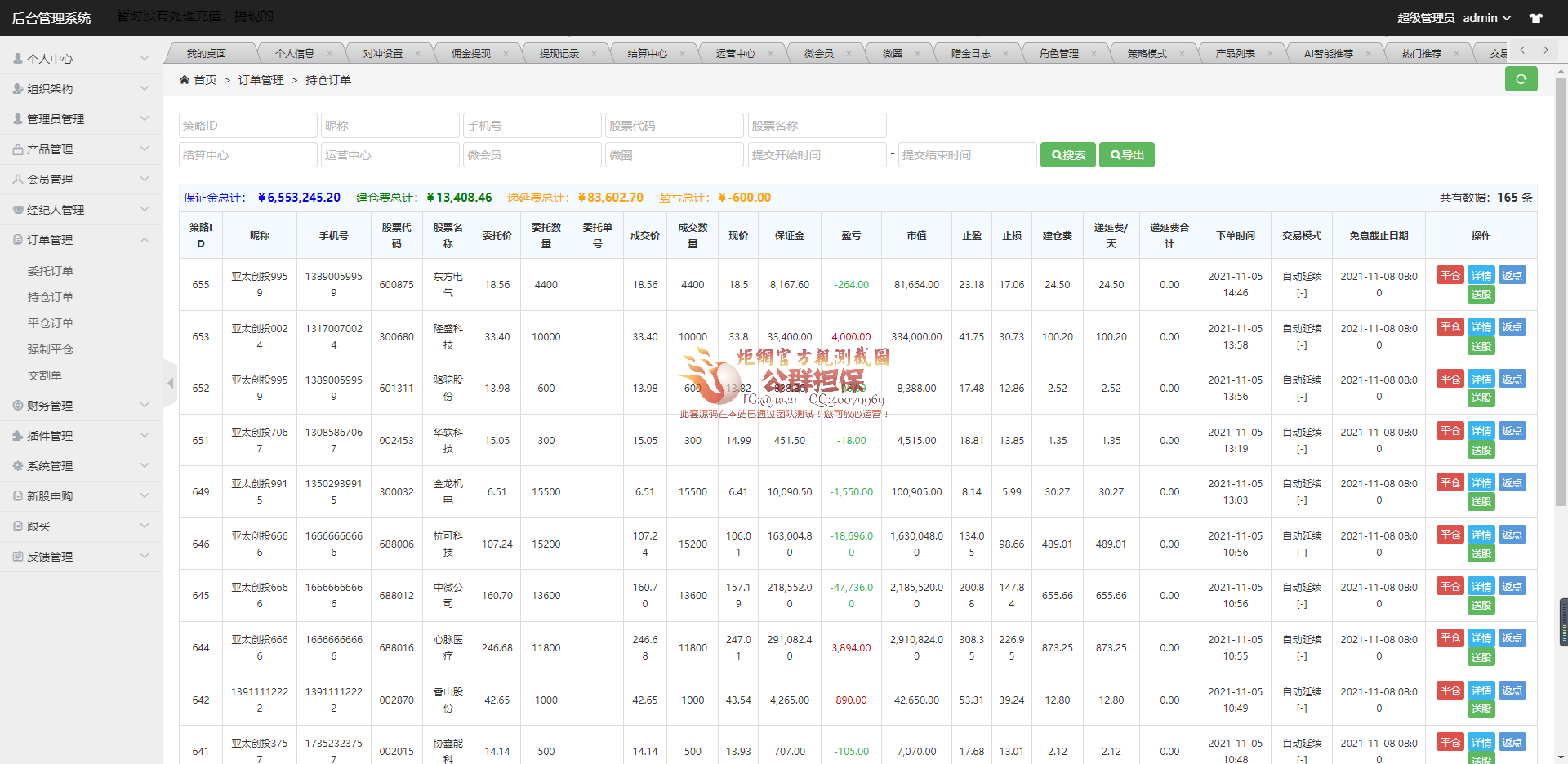1568x764 pixels.
Task: Focus the 策略ID search field
Action: pyautogui.click(x=248, y=126)
